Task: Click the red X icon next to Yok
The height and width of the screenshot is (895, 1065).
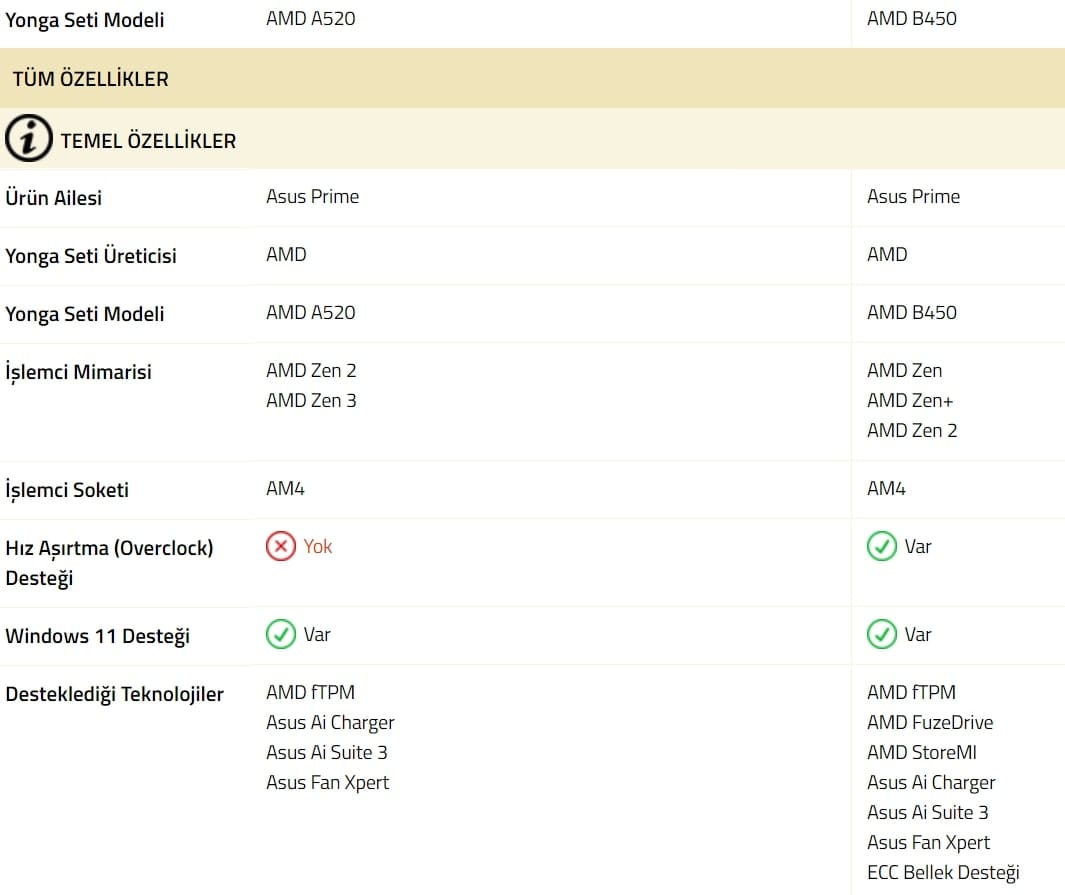Action: [281, 547]
